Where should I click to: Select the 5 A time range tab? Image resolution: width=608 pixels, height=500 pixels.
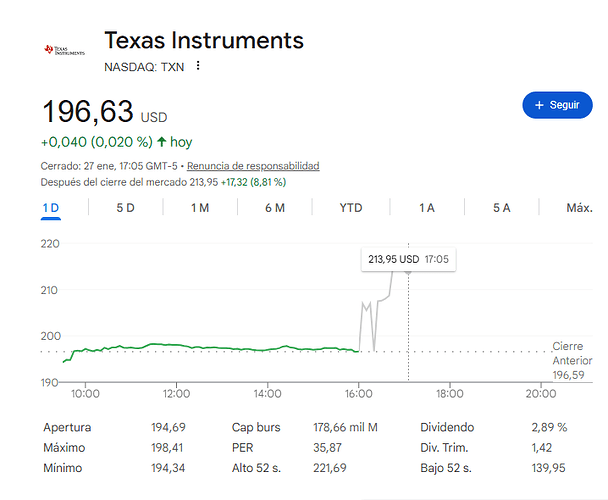tap(502, 208)
